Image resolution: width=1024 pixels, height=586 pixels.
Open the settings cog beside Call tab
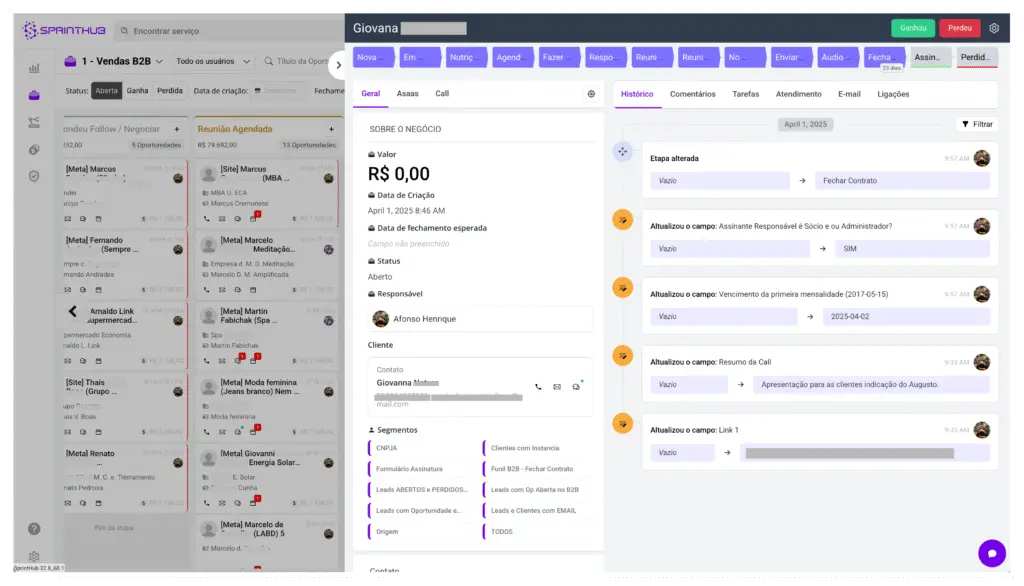click(591, 94)
